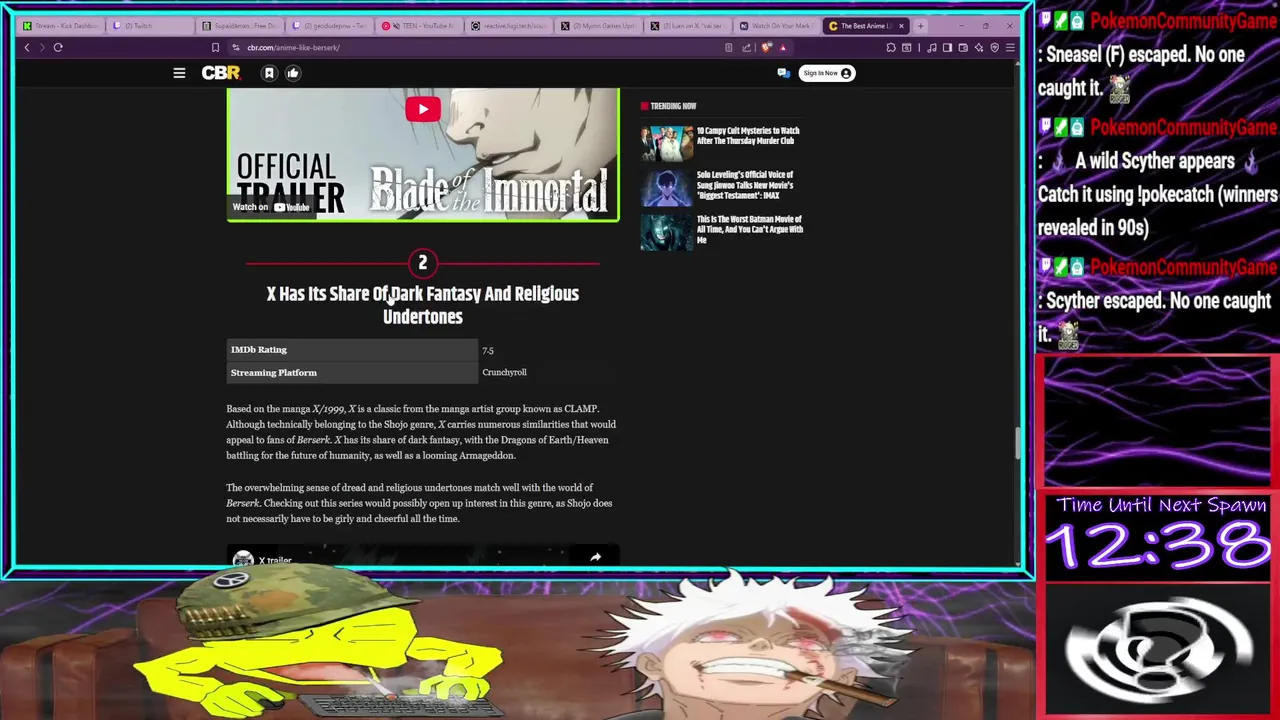Open Worst Batman Movie trending article
The height and width of the screenshot is (720, 1280).
coord(750,229)
